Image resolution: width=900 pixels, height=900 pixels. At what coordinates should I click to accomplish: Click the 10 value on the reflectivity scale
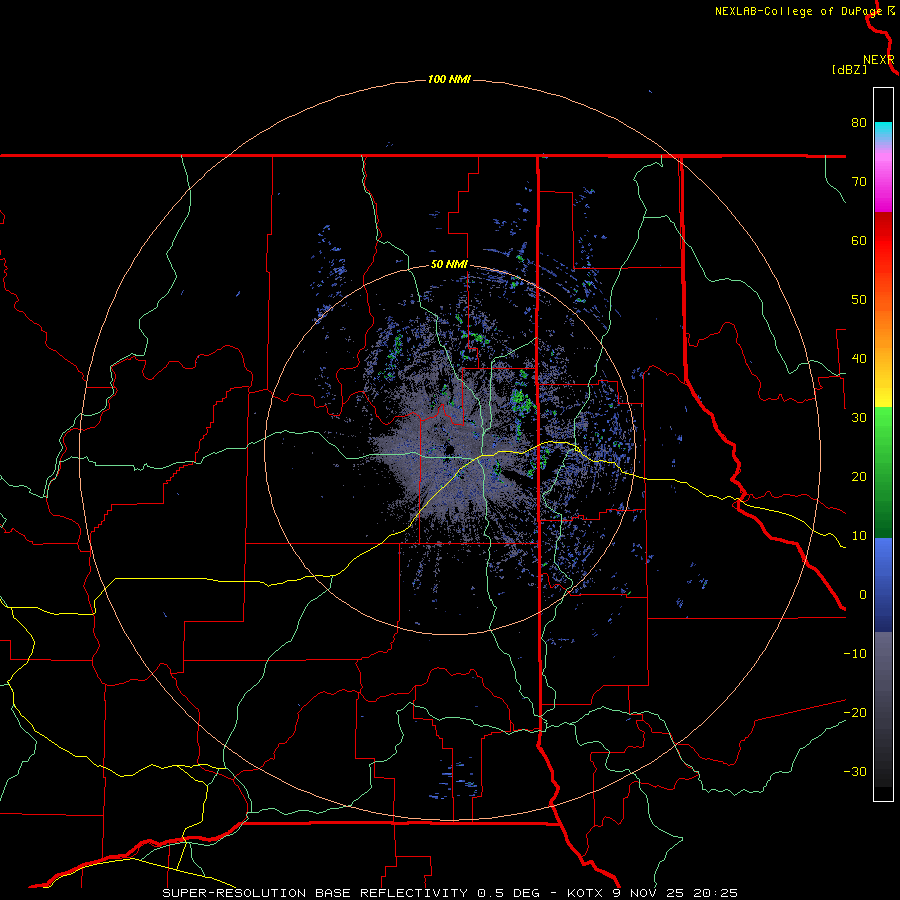[859, 536]
